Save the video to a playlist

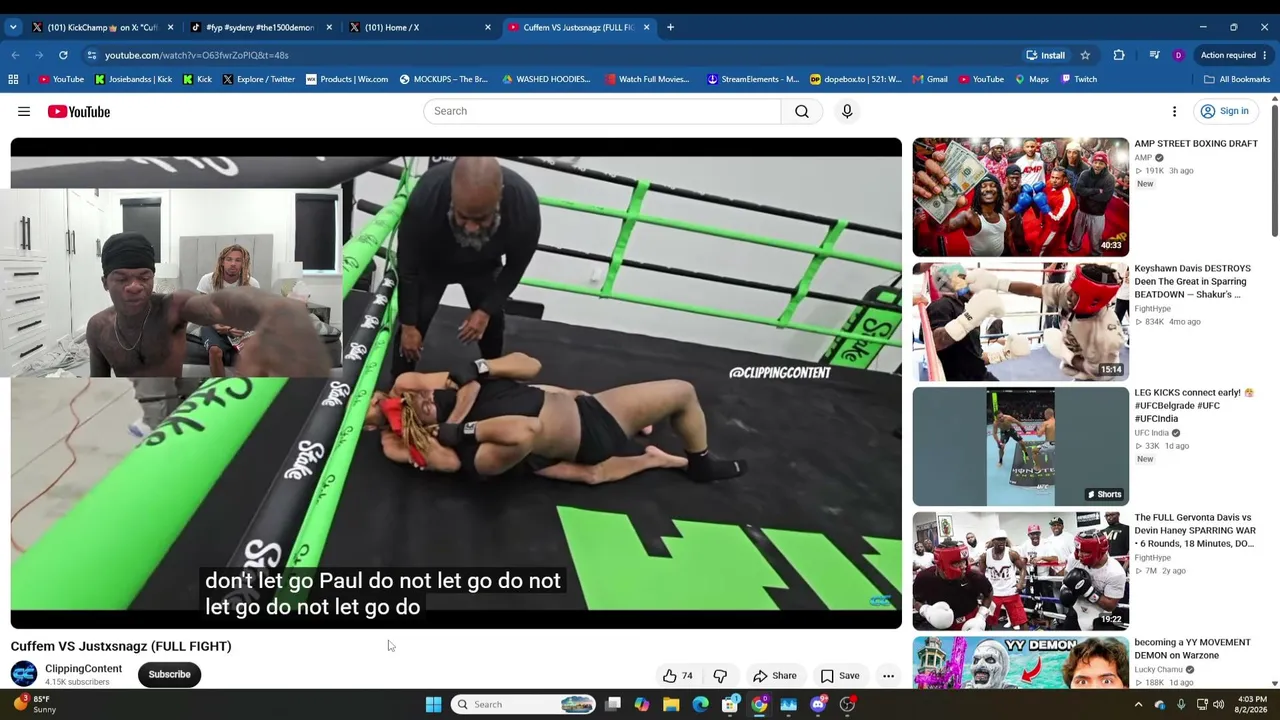[840, 676]
